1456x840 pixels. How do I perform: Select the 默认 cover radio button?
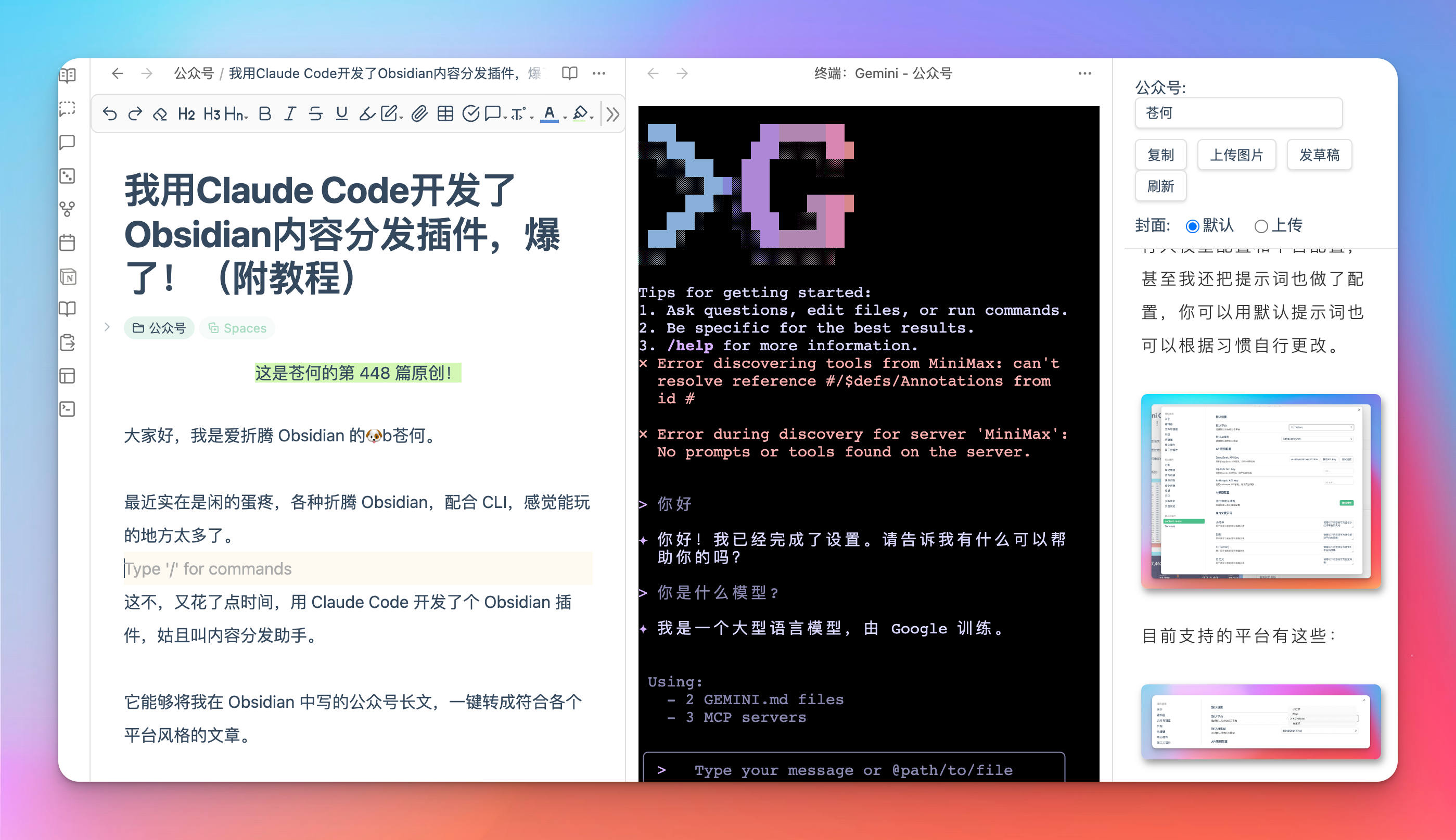click(1192, 226)
